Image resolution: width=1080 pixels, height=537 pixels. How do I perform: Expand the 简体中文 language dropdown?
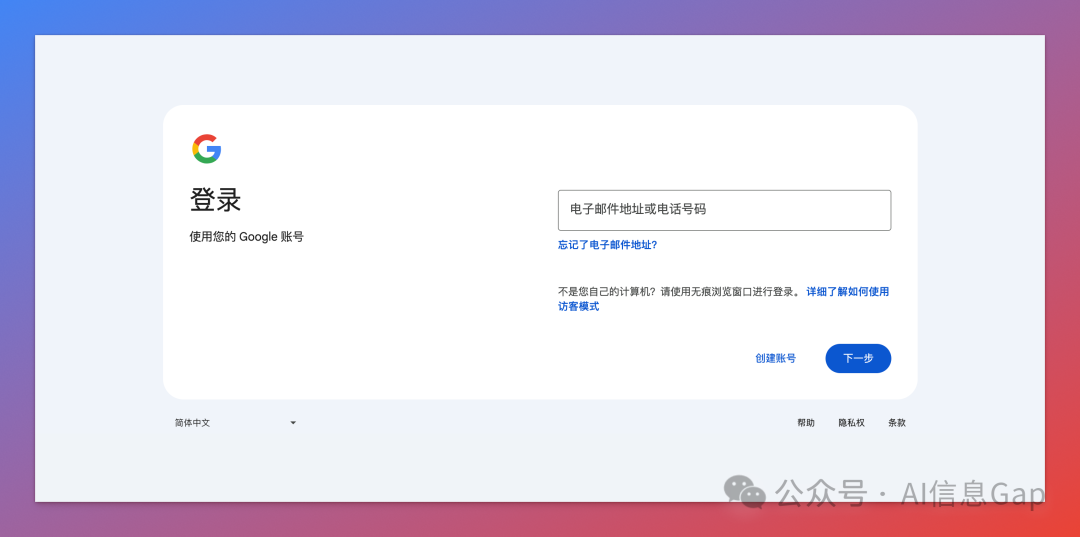[236, 423]
